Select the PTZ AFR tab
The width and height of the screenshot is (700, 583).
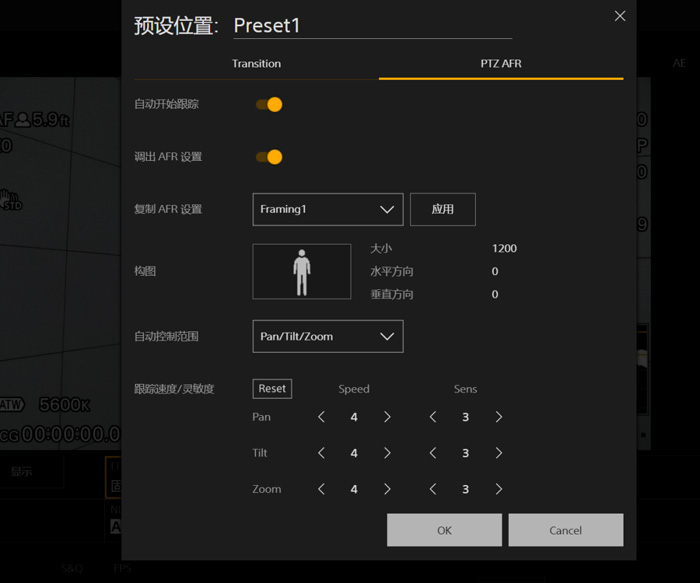[x=500, y=64]
